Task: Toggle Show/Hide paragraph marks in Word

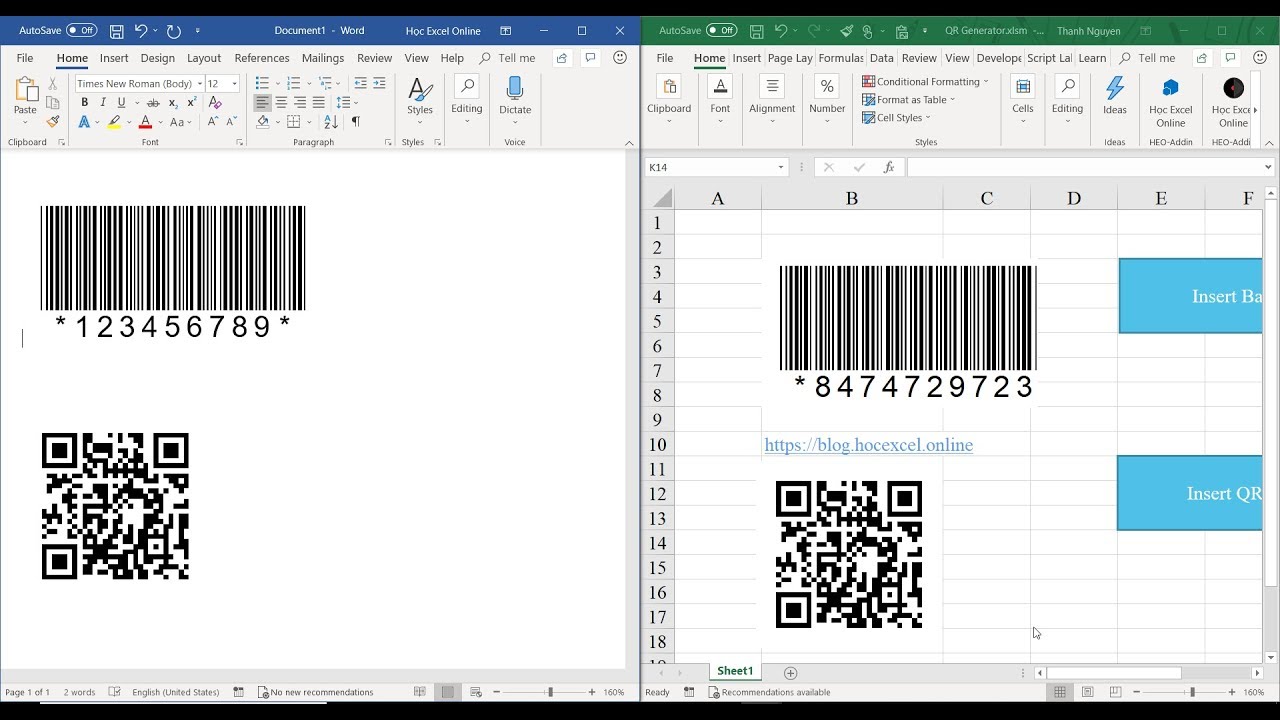Action: pos(355,122)
